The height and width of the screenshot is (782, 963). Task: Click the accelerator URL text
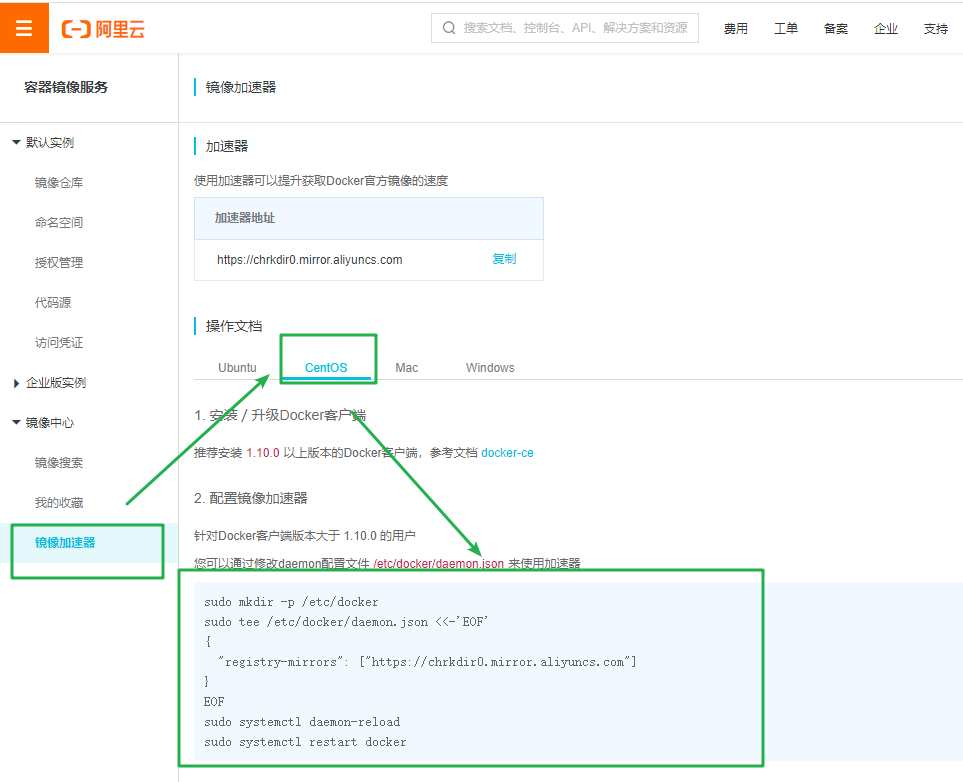point(310,260)
